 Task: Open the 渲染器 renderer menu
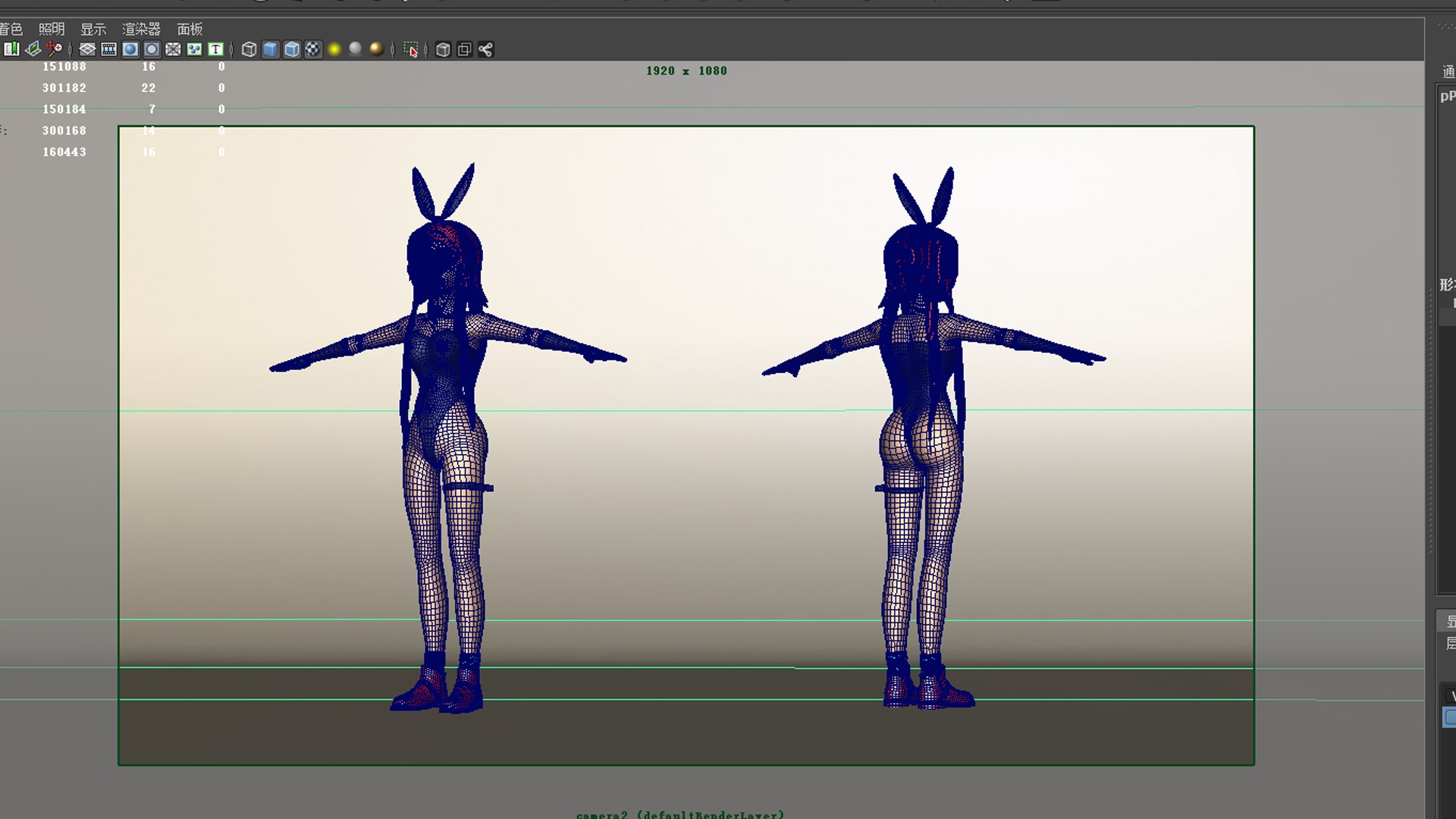click(x=142, y=29)
